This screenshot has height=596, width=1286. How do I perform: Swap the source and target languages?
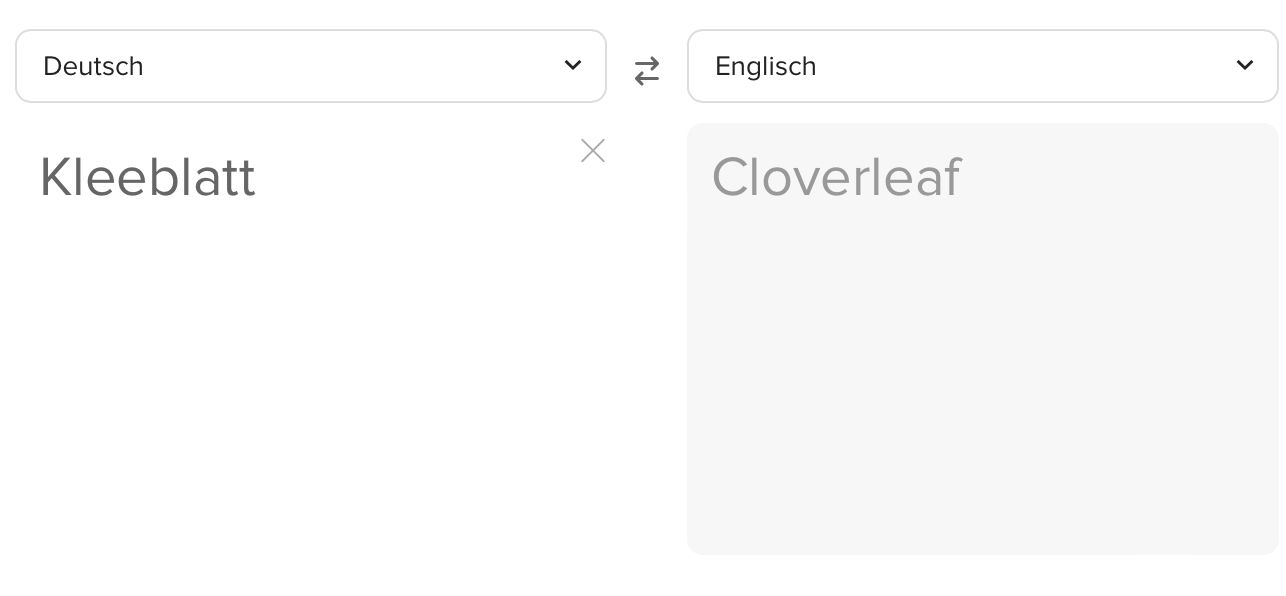click(647, 71)
